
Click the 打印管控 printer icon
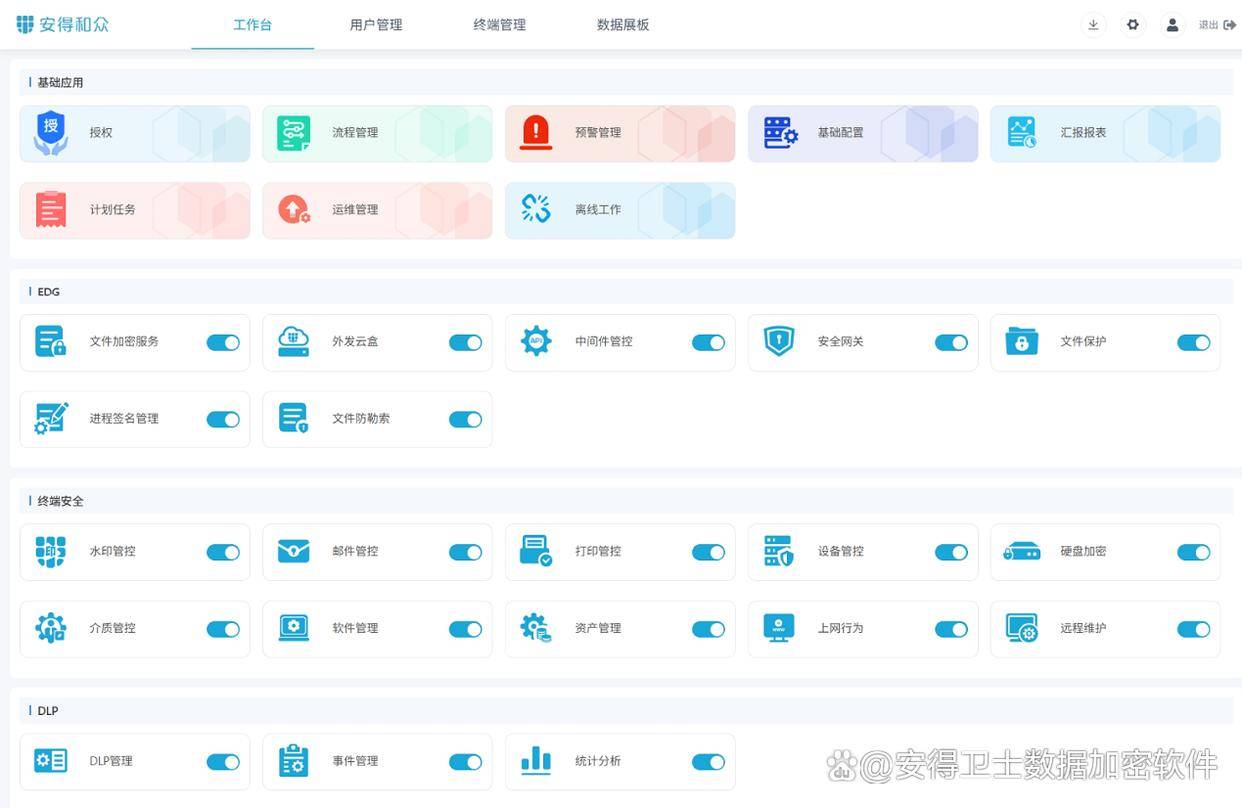[536, 552]
